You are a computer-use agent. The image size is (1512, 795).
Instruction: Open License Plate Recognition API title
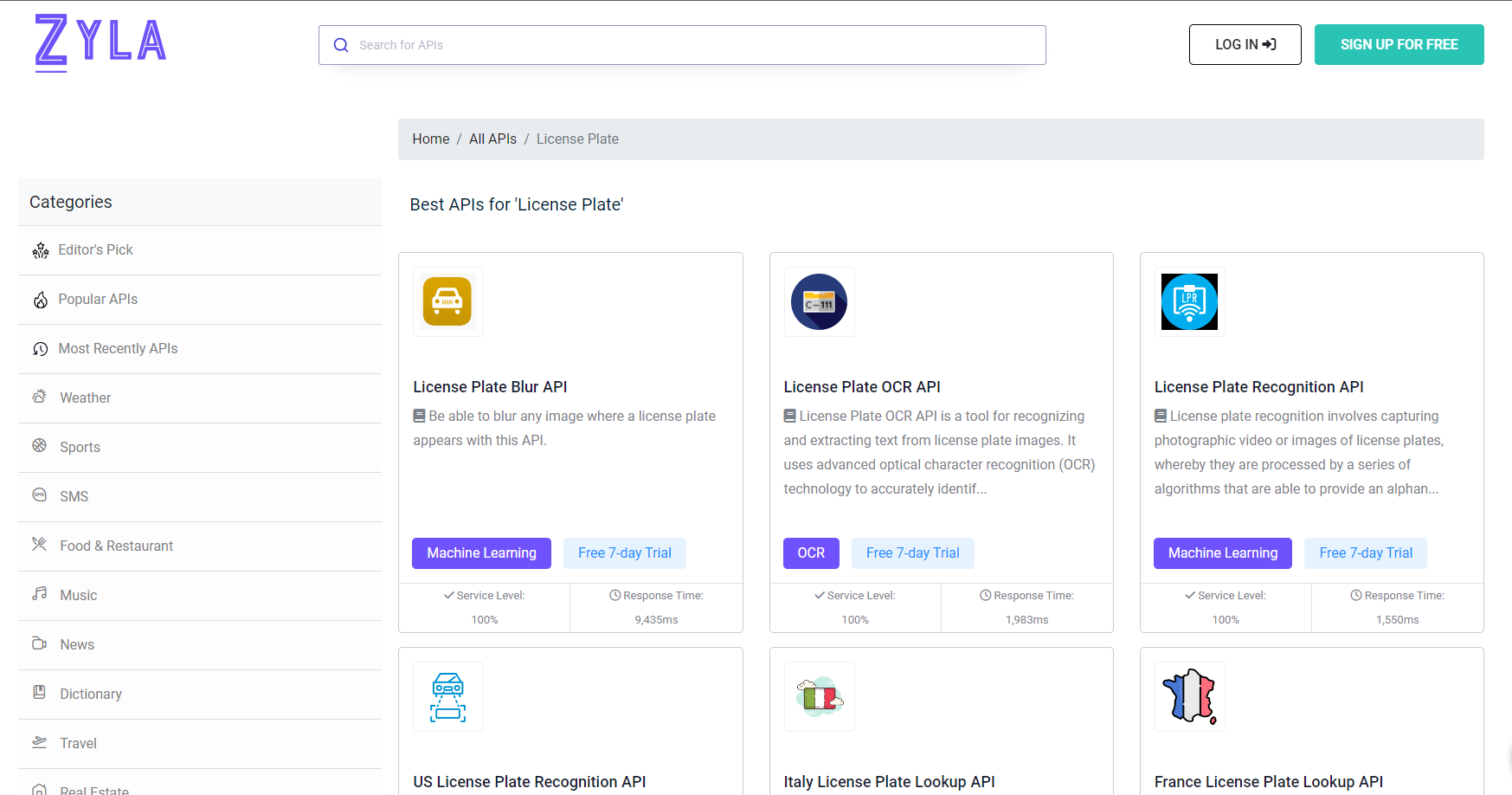[x=1258, y=387]
